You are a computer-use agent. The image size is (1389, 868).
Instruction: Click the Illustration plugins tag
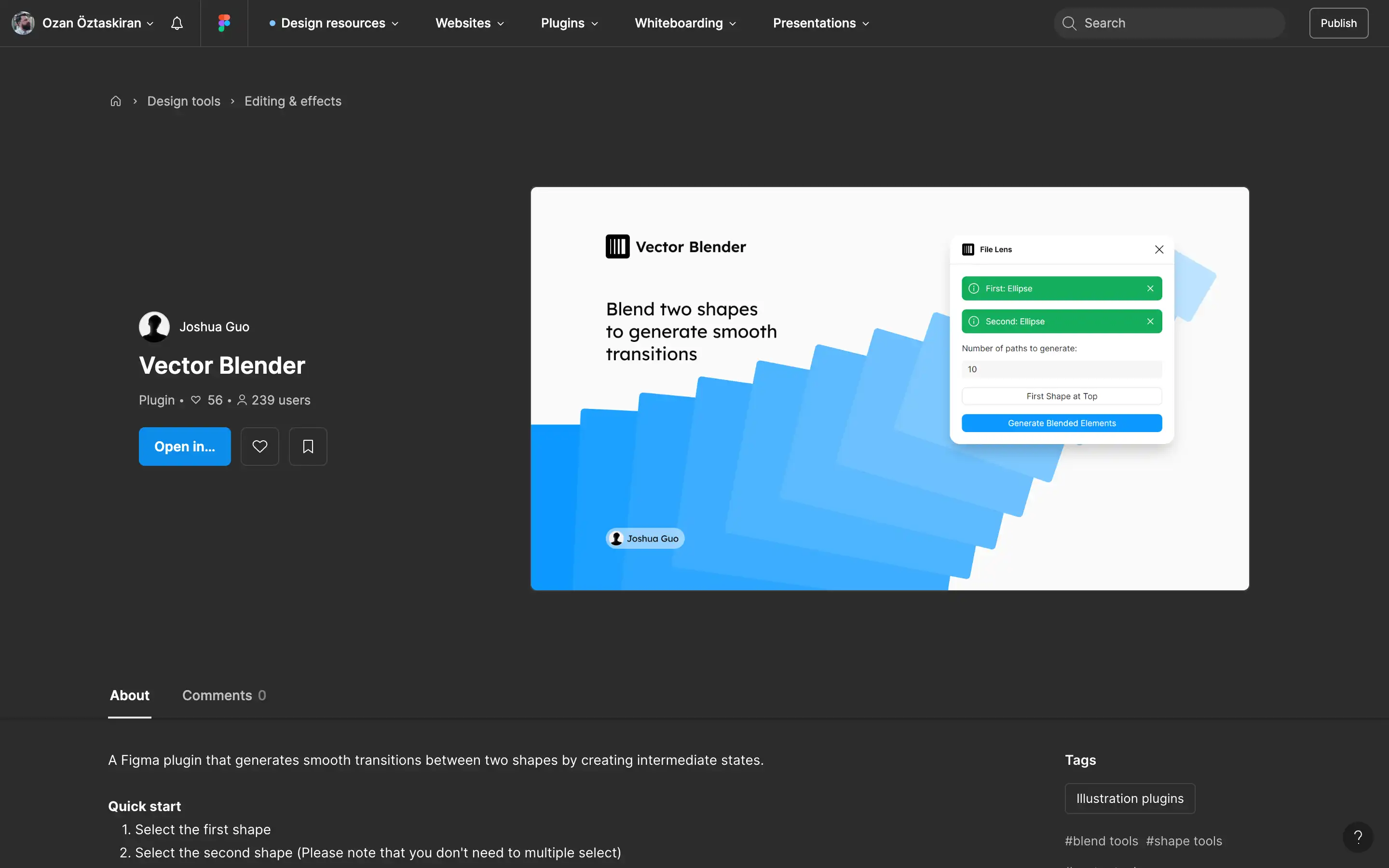(x=1130, y=799)
